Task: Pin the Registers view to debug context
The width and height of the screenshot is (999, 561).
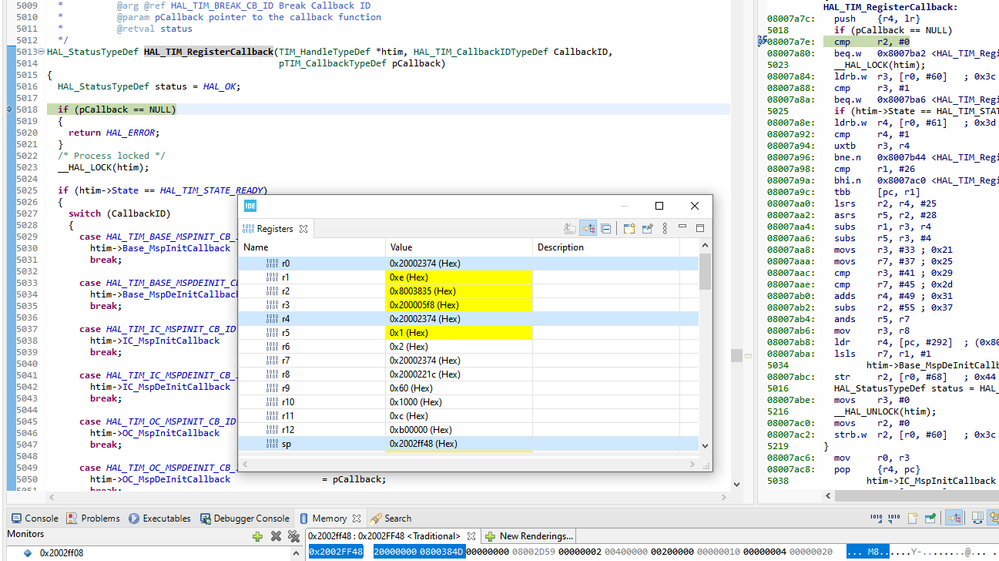Action: (647, 229)
